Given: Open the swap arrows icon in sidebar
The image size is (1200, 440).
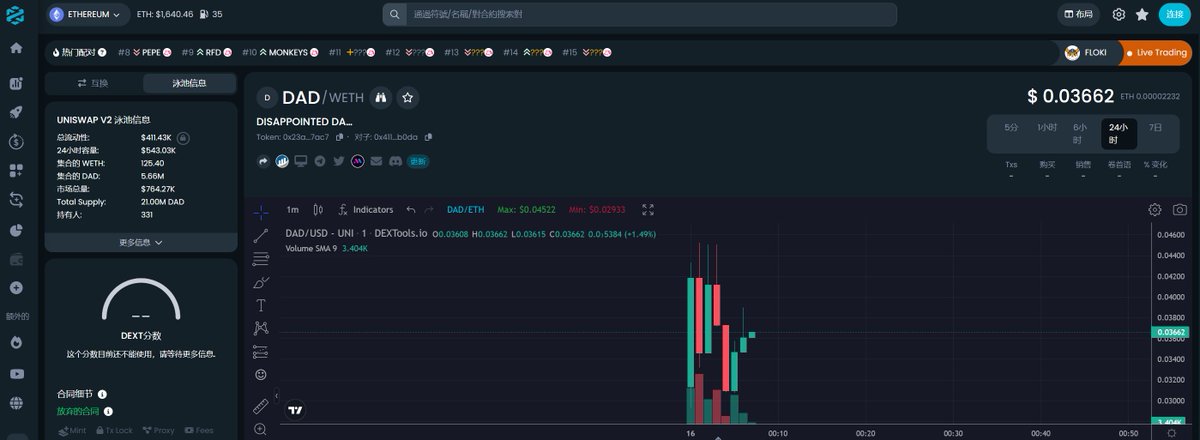Looking at the screenshot, I should pos(16,200).
